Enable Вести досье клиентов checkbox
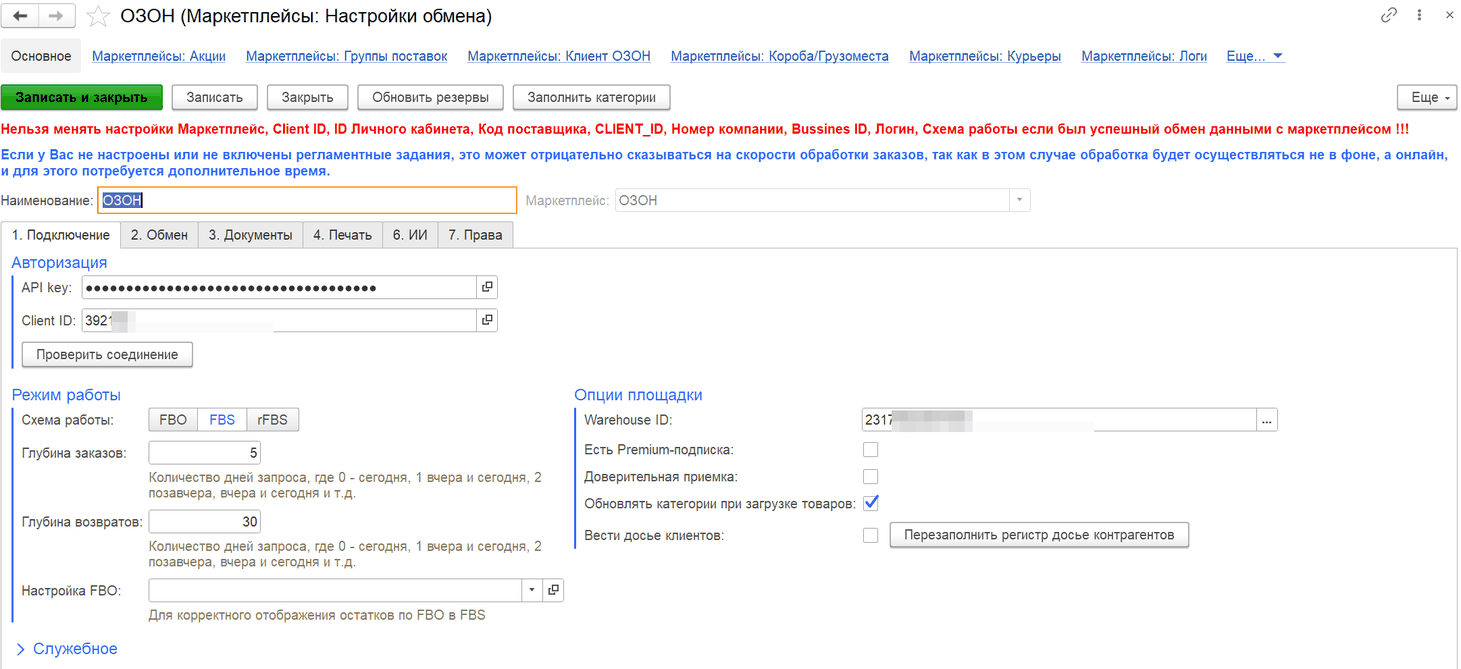The image size is (1461, 669). [871, 535]
